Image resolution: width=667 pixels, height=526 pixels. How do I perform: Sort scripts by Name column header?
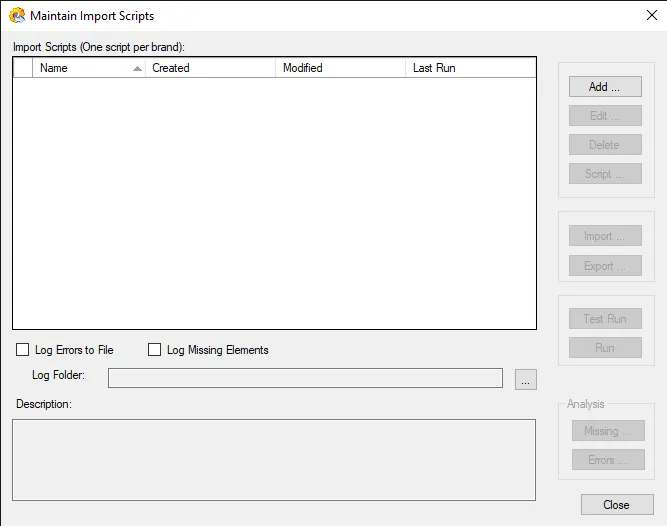pyautogui.click(x=89, y=68)
